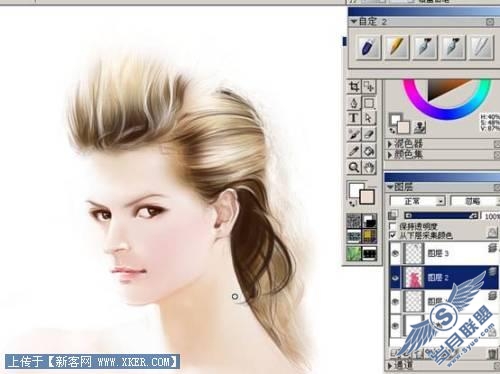Collapse the 图层 layers panel
Image resolution: width=500 pixels, height=374 pixels.
click(x=390, y=187)
